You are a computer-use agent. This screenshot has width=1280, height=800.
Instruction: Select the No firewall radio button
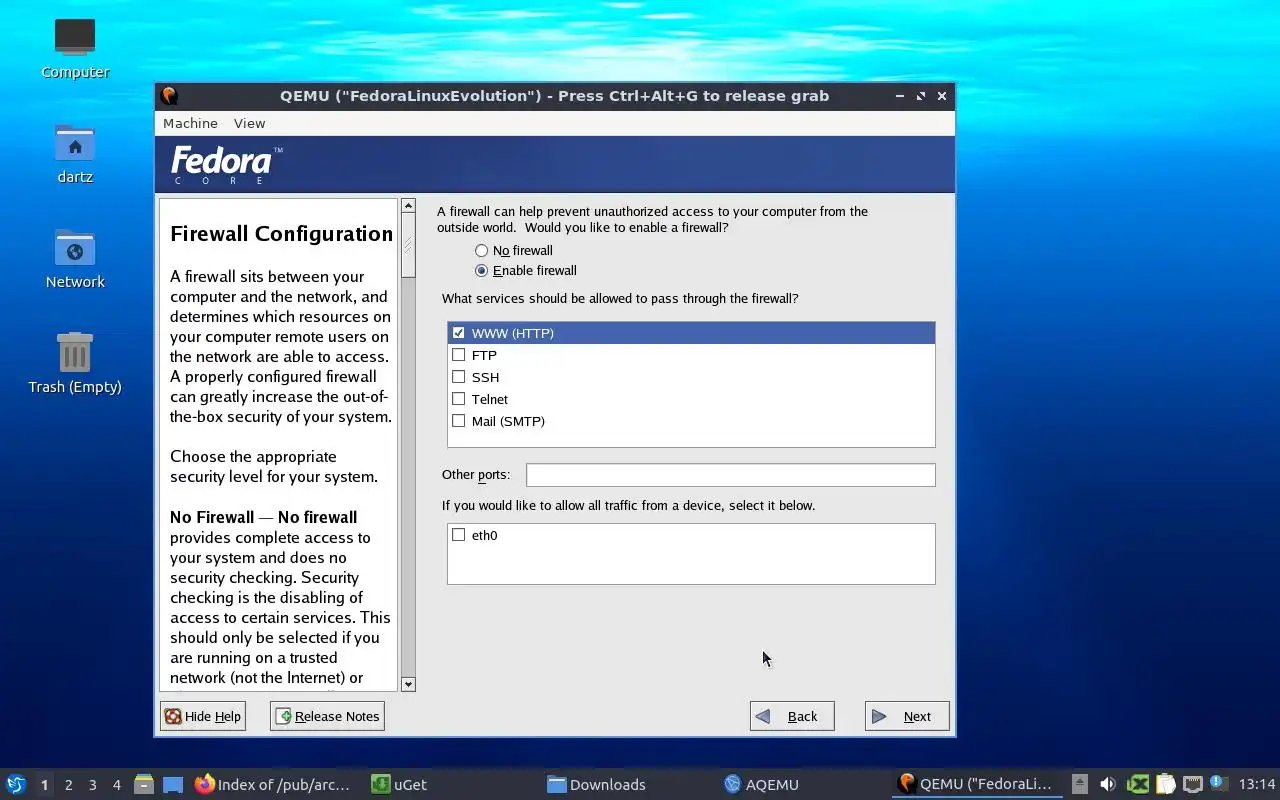[482, 251]
